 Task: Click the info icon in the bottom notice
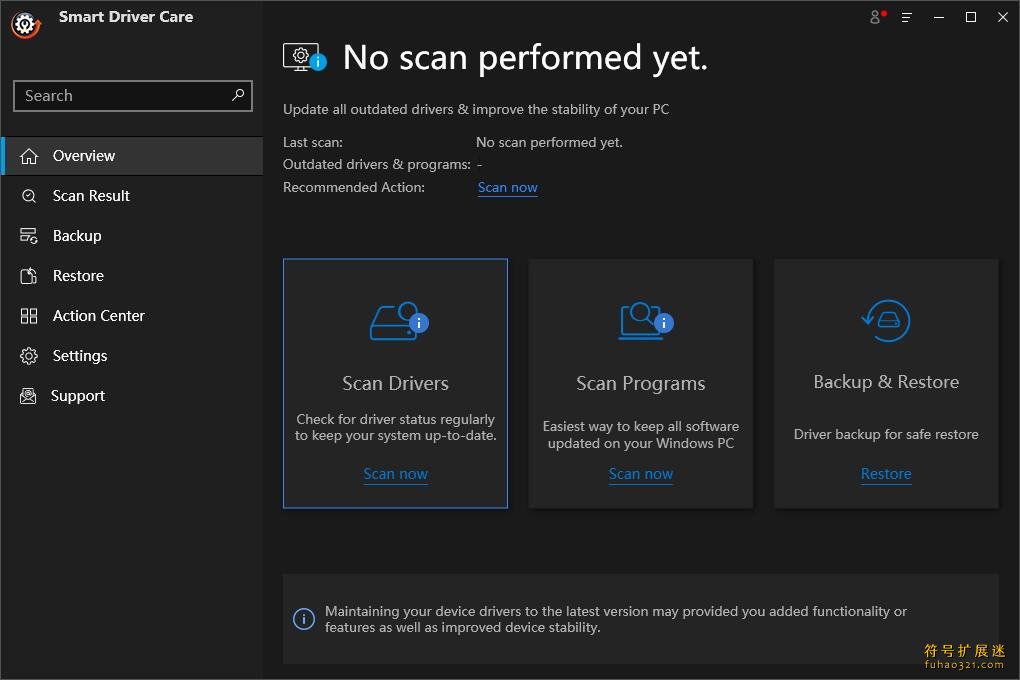coord(304,619)
